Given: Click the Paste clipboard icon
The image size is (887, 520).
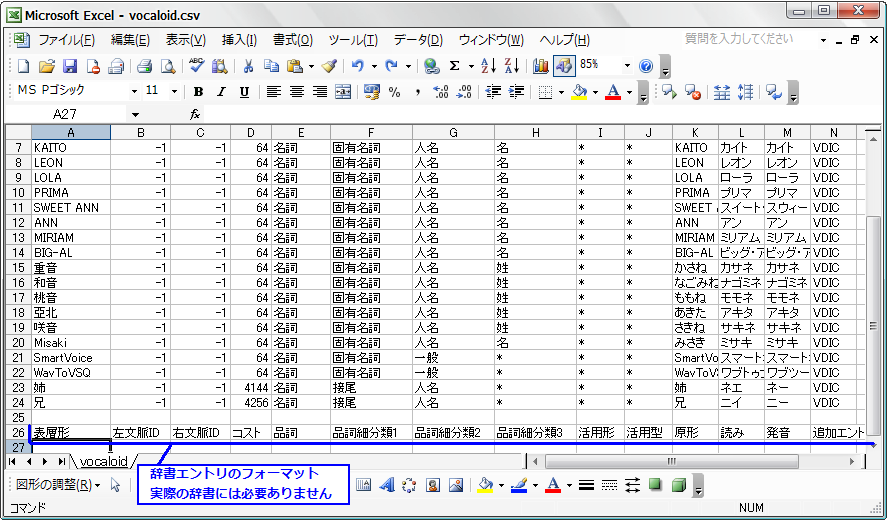Looking at the screenshot, I should point(294,66).
